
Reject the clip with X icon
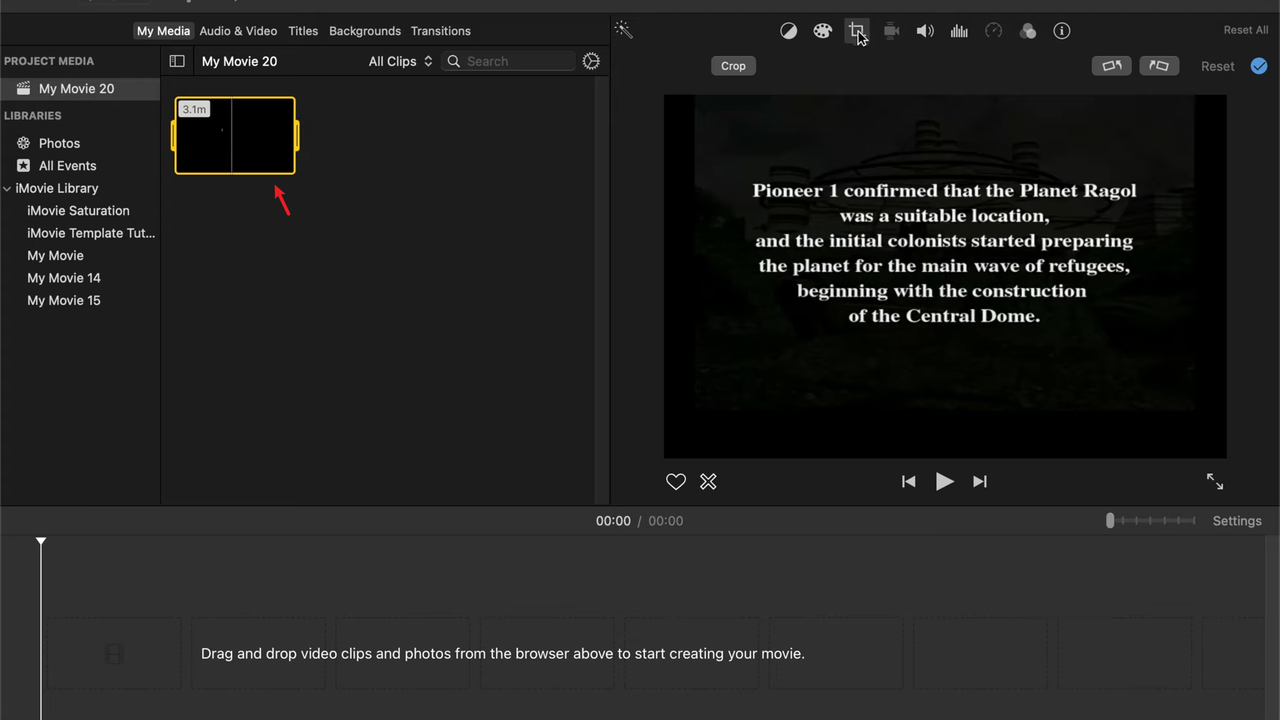point(708,482)
